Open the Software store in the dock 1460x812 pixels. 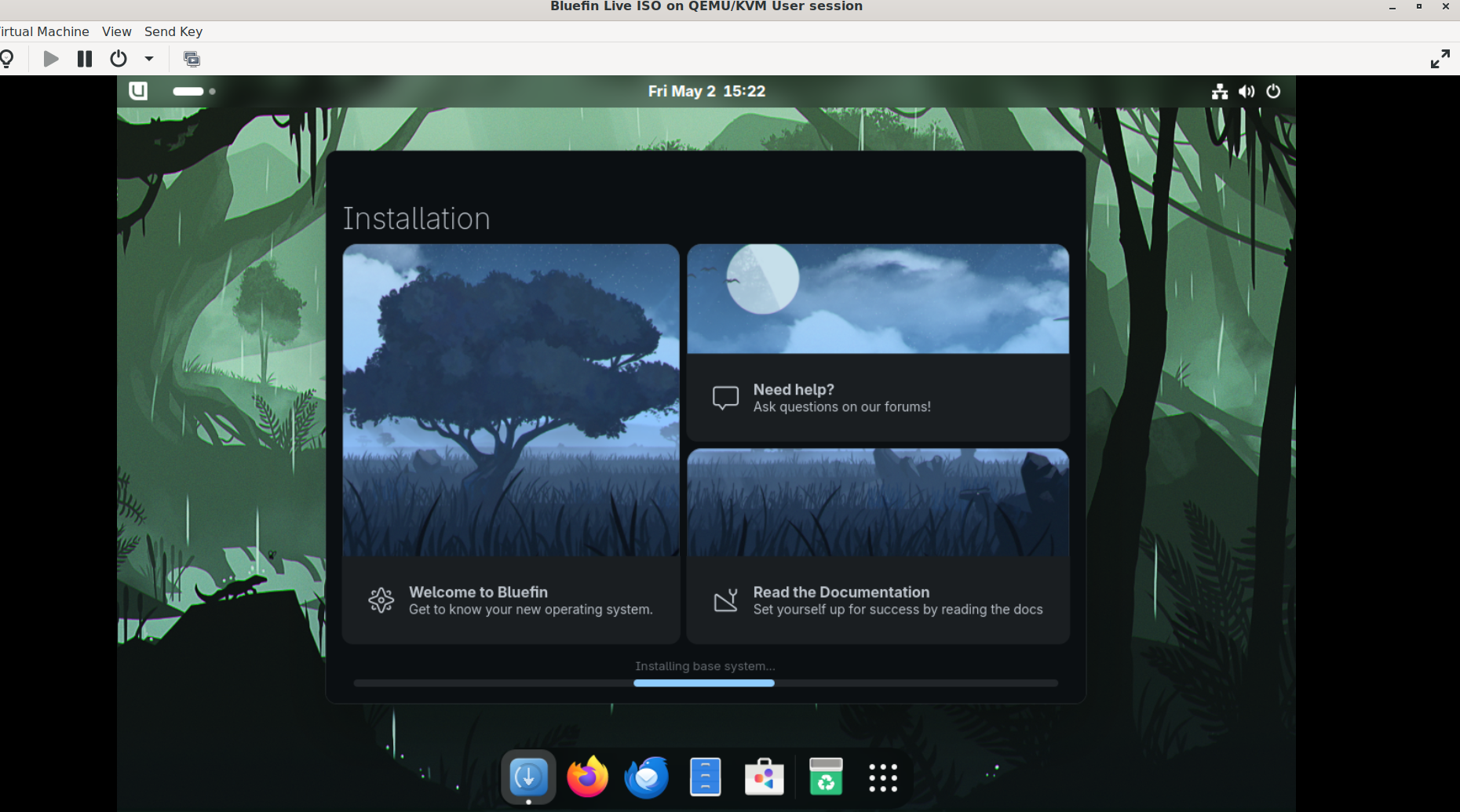point(765,777)
